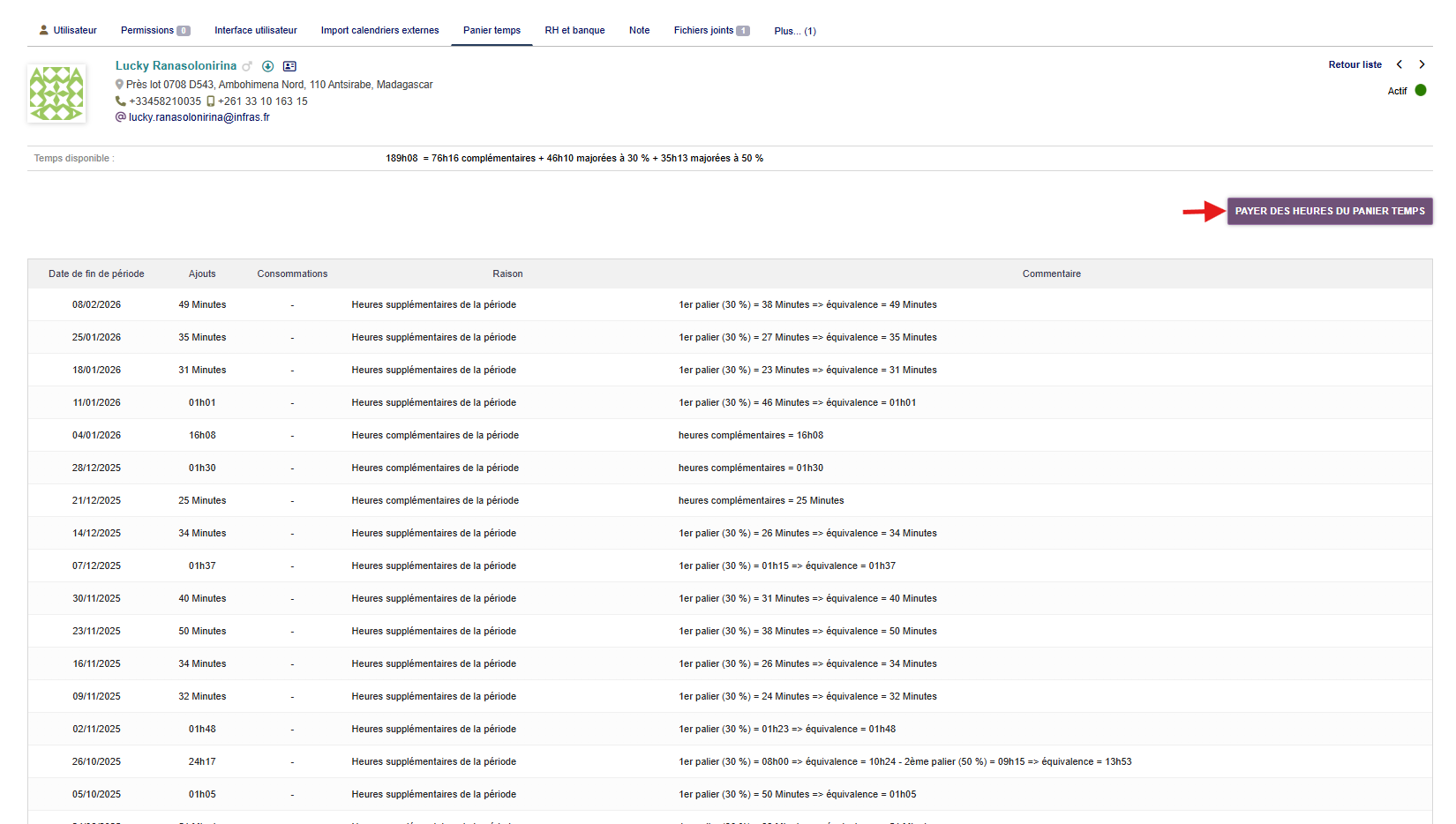Click the Ajouts column header
This screenshot has width=1456, height=824.
(202, 273)
